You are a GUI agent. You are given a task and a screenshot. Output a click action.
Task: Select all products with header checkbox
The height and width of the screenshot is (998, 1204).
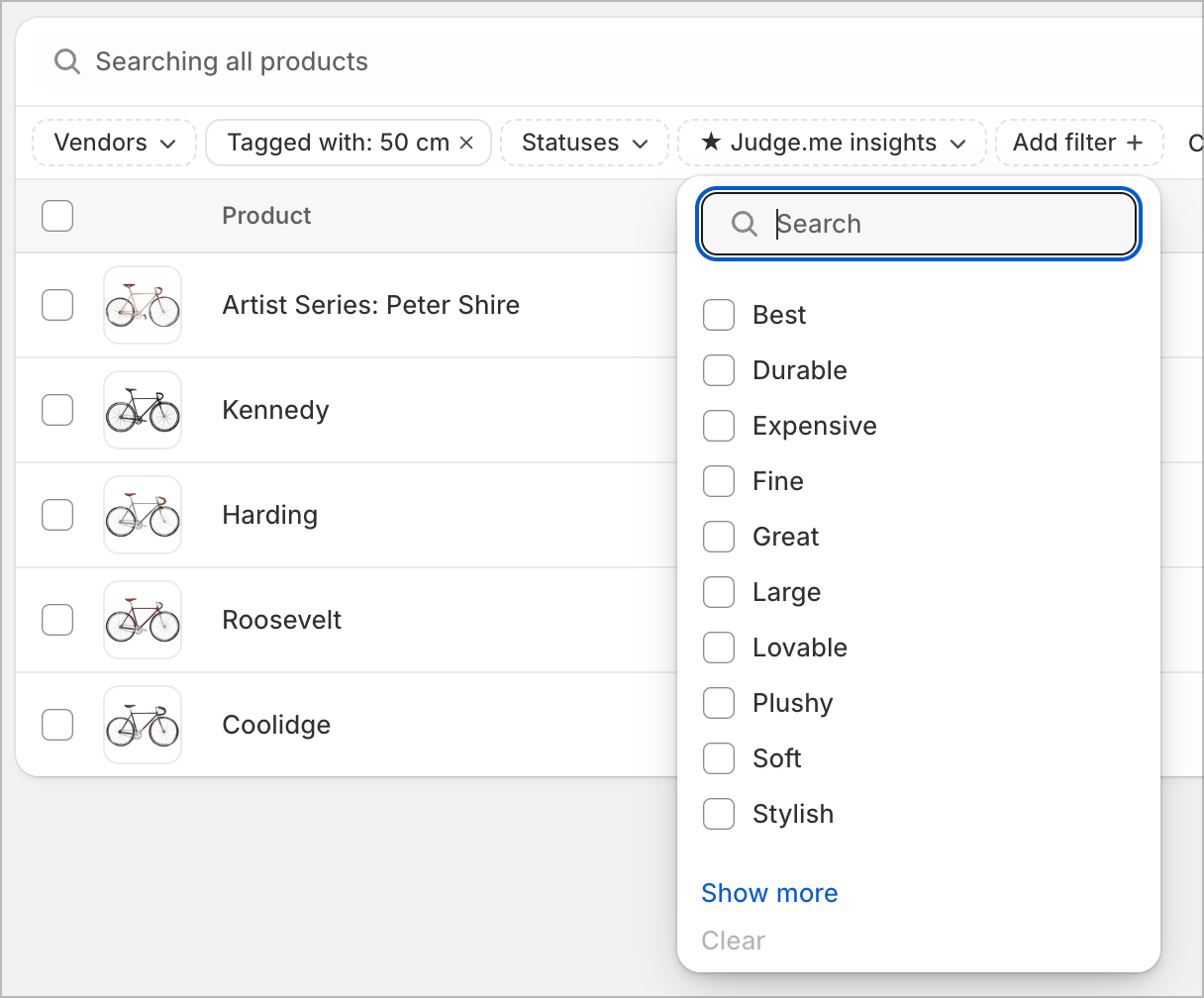point(57,216)
